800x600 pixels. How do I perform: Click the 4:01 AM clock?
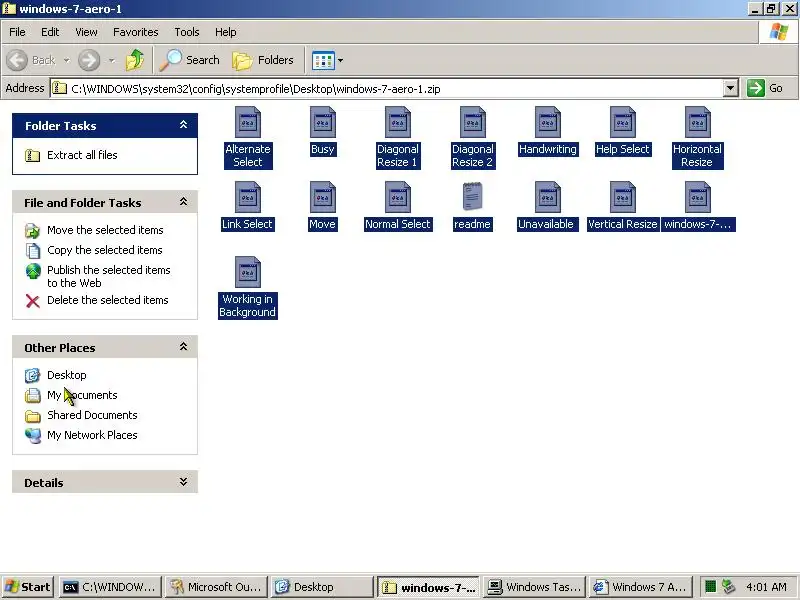[x=766, y=587]
